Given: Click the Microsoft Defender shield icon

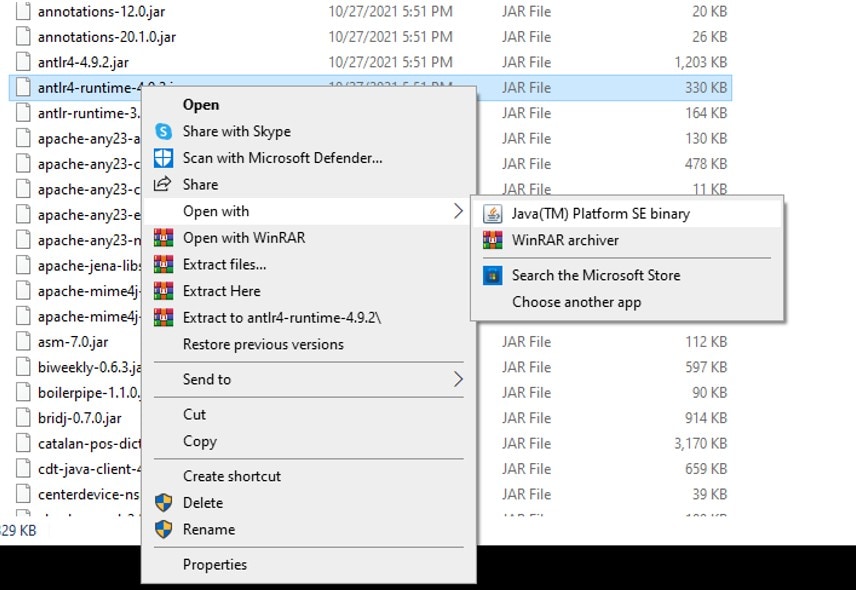Looking at the screenshot, I should point(163,158).
